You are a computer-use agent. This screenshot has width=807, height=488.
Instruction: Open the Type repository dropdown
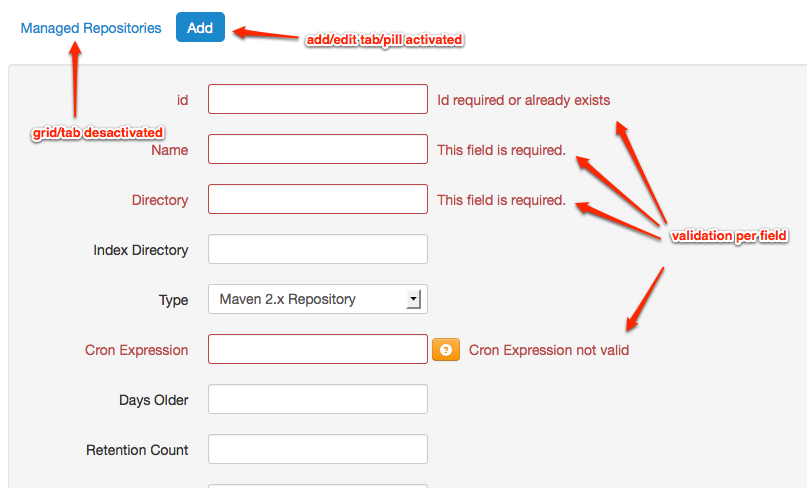click(317, 299)
